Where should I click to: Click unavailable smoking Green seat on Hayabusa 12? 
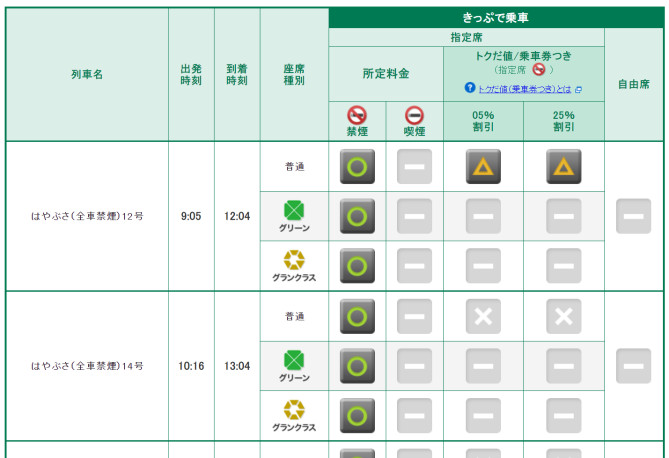coord(414,216)
